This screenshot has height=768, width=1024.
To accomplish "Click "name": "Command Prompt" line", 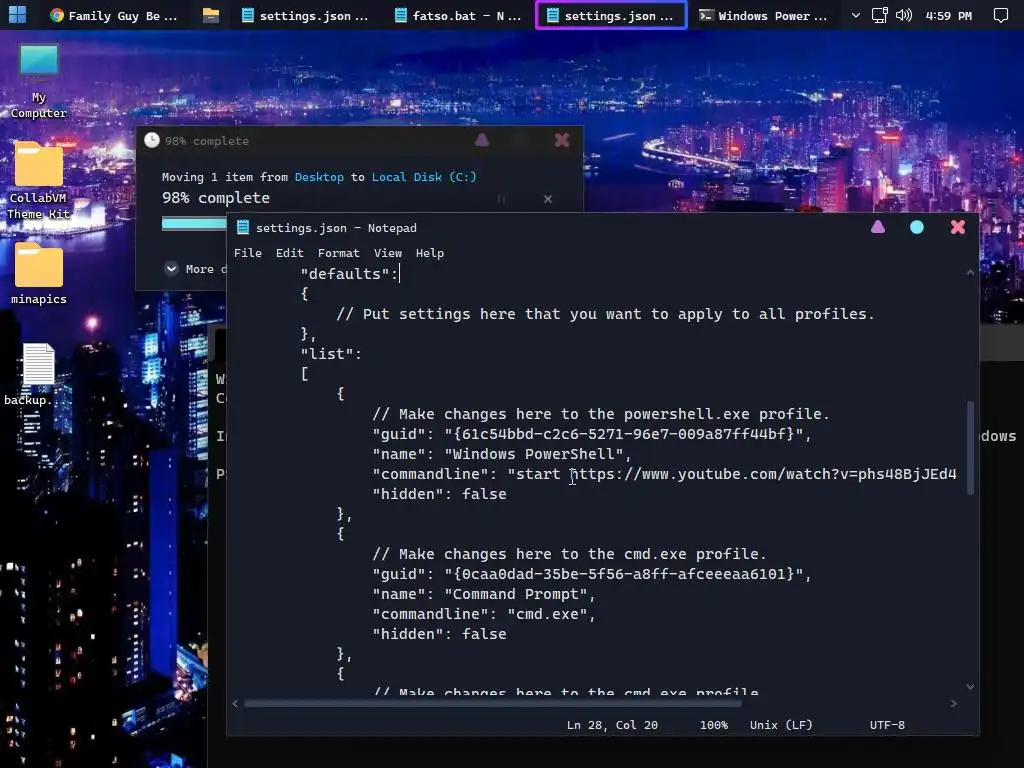I will 484,594.
